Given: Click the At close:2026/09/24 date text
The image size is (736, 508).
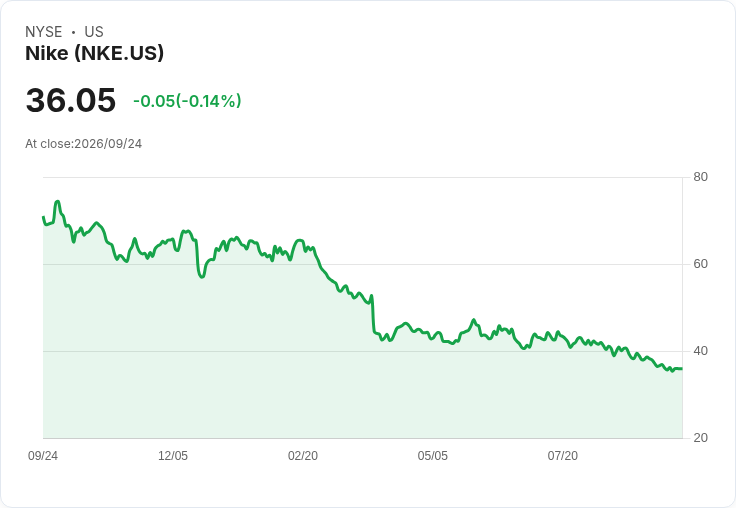Looking at the screenshot, I should pos(84,144).
